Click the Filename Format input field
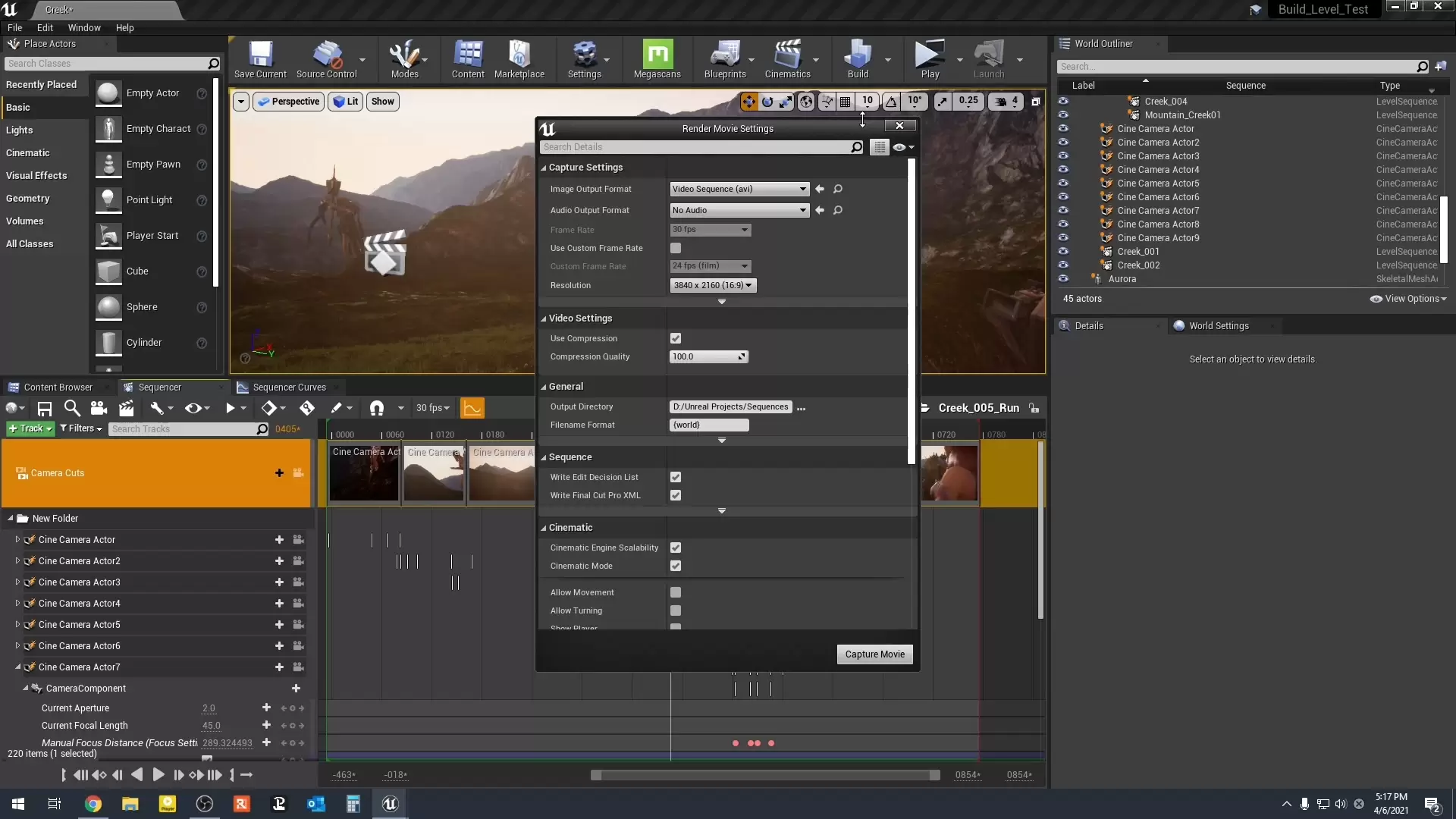1456x819 pixels. (709, 425)
